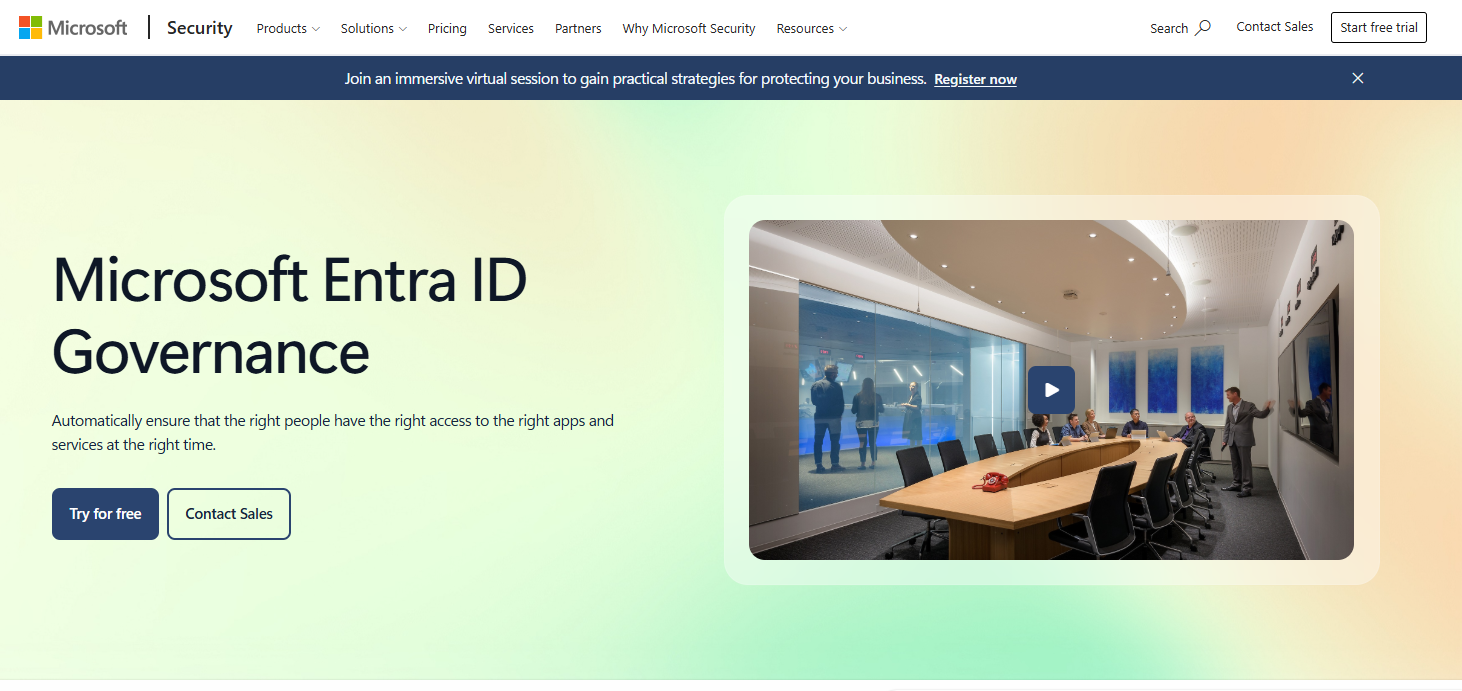Click the Start free trial button
Image resolution: width=1462 pixels, height=691 pixels.
(1379, 28)
